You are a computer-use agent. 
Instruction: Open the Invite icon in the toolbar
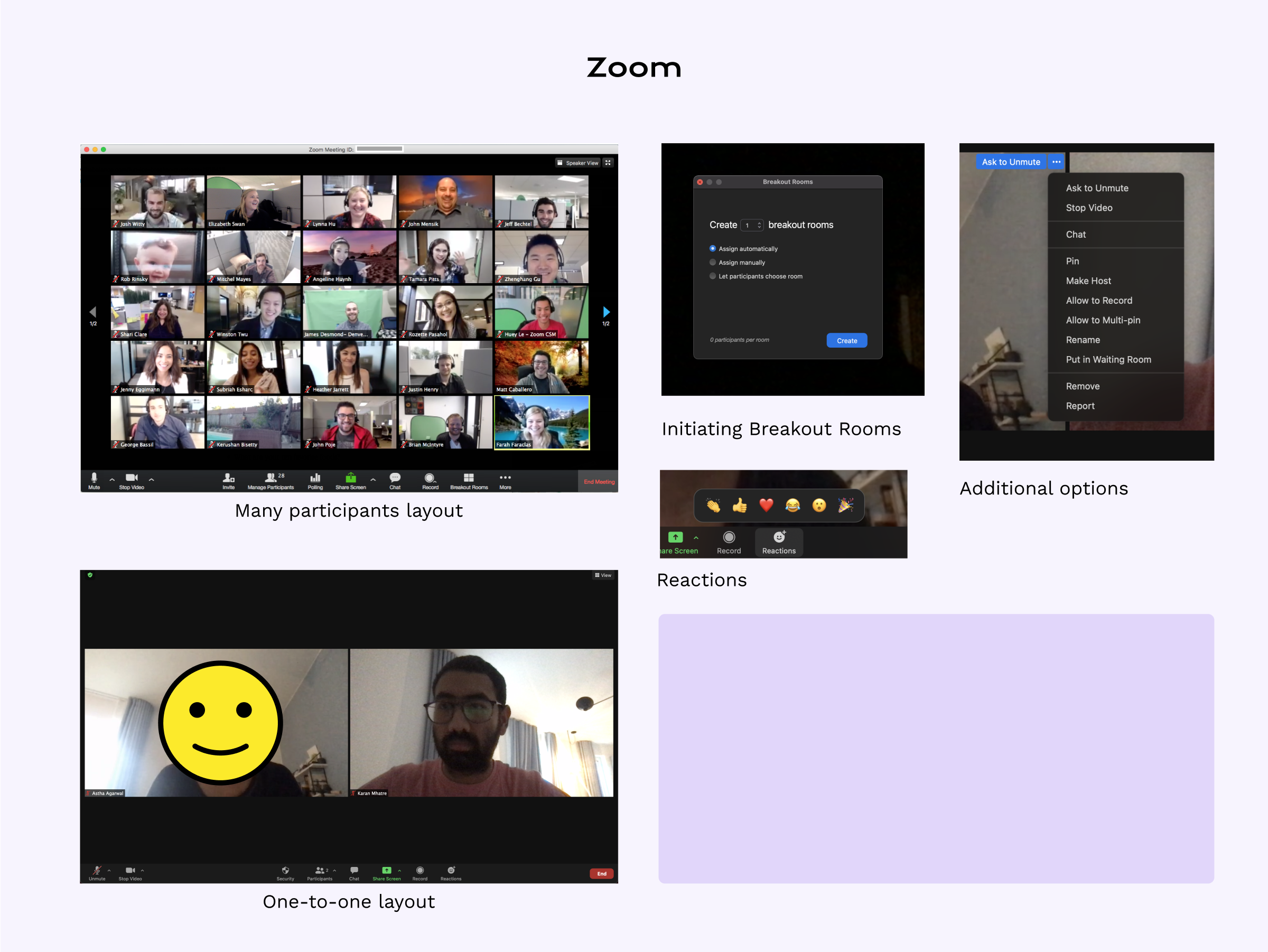[228, 481]
